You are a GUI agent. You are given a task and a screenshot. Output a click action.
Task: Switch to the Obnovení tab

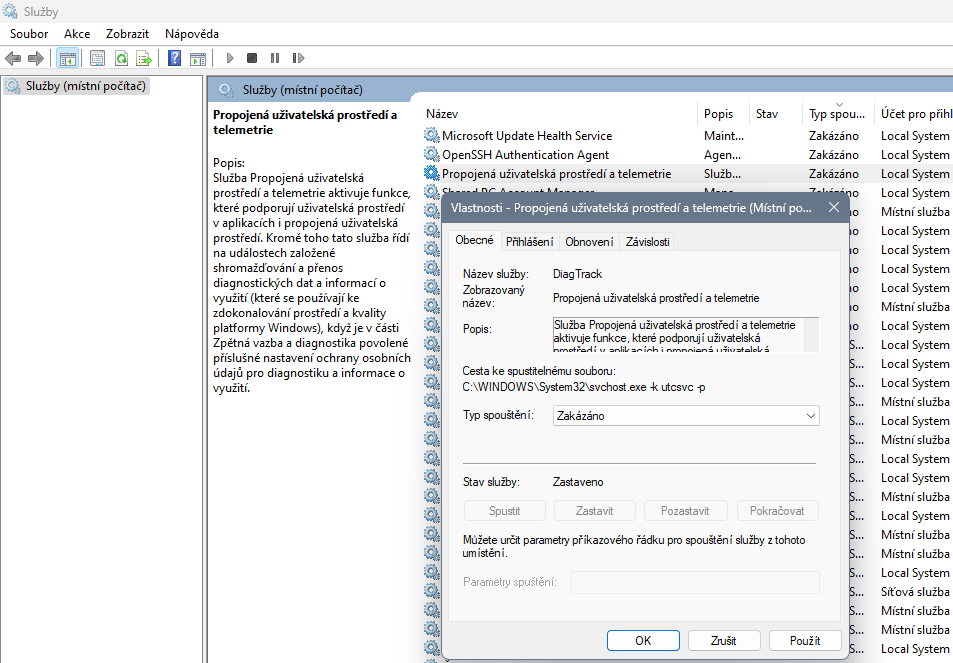point(589,242)
